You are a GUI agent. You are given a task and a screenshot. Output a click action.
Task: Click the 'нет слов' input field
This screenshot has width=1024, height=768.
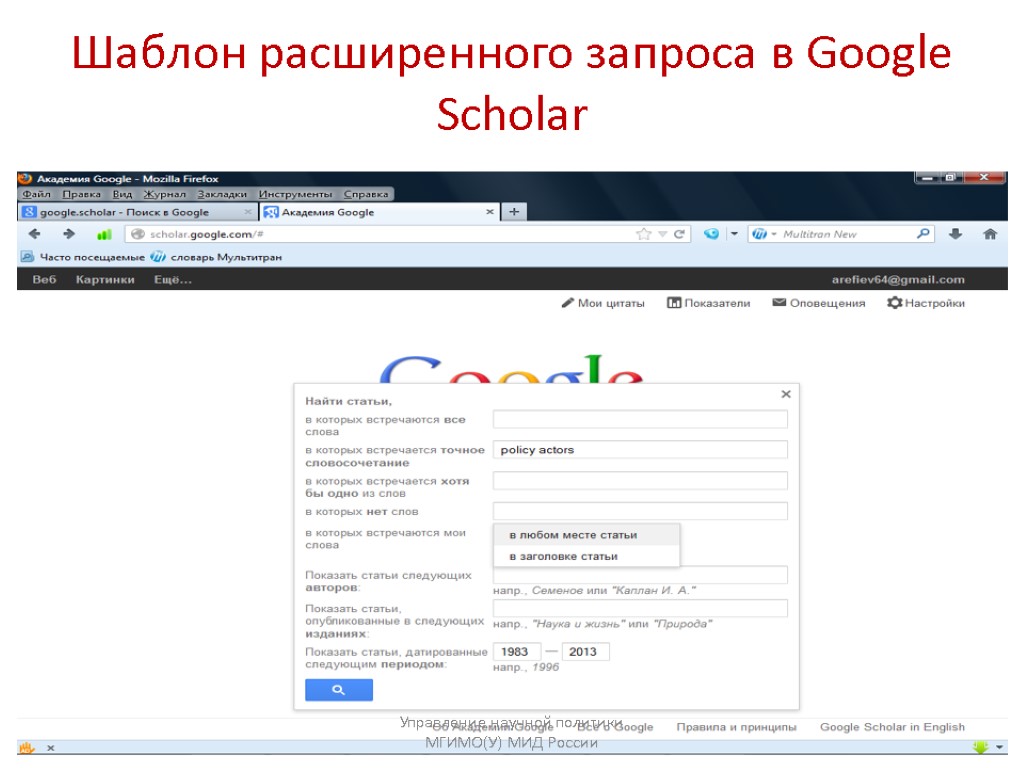point(640,511)
